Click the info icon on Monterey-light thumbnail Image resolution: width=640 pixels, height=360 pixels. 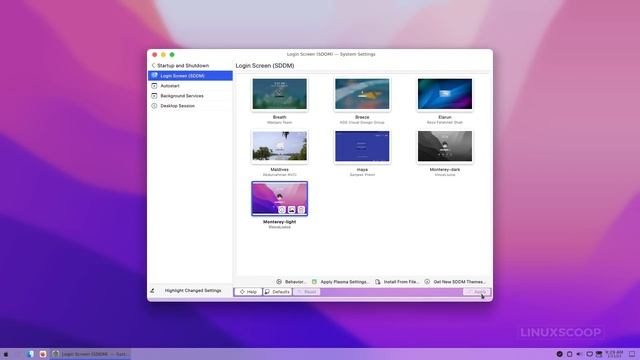click(x=282, y=210)
